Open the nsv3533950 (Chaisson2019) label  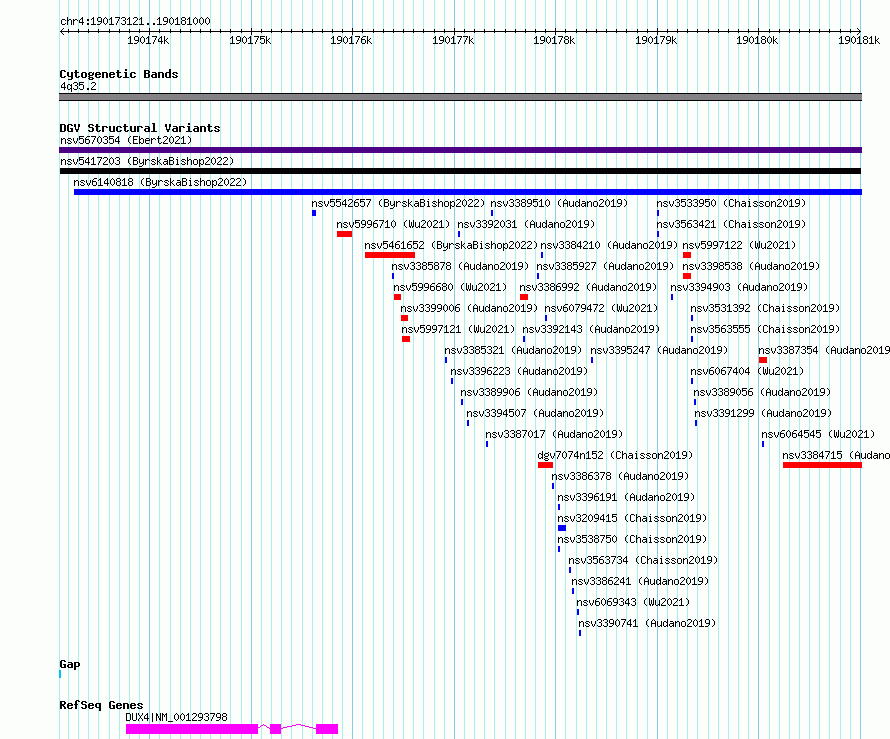point(731,203)
